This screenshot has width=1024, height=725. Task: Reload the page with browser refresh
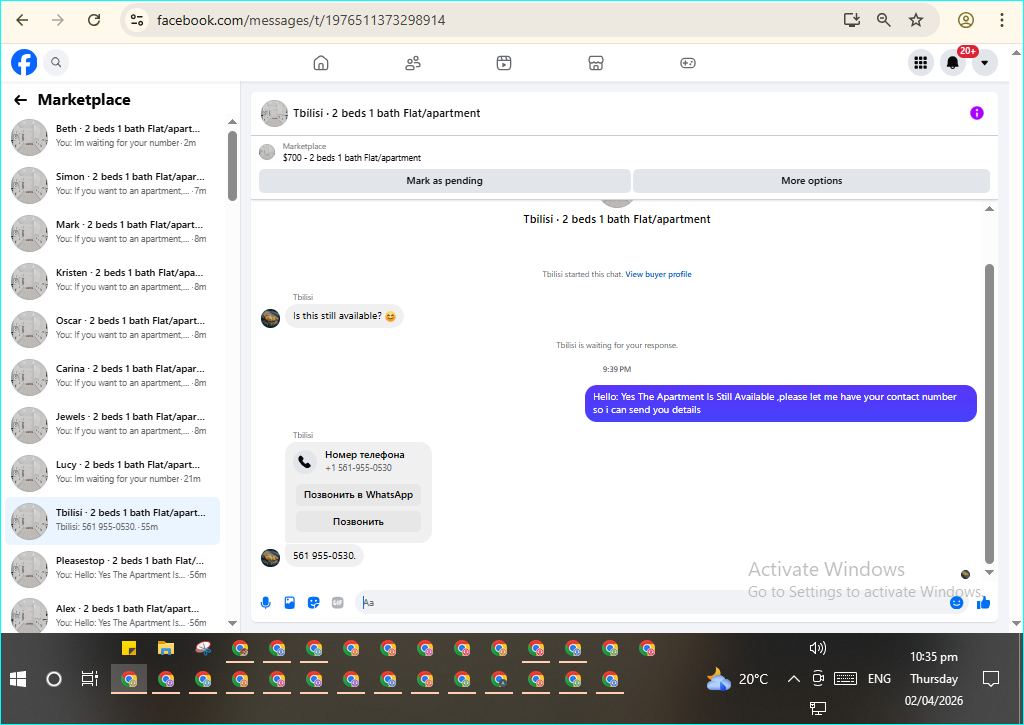coord(94,20)
